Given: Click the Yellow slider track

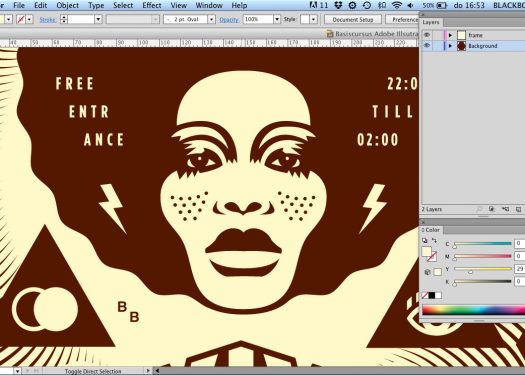Looking at the screenshot, I should click(x=483, y=269).
